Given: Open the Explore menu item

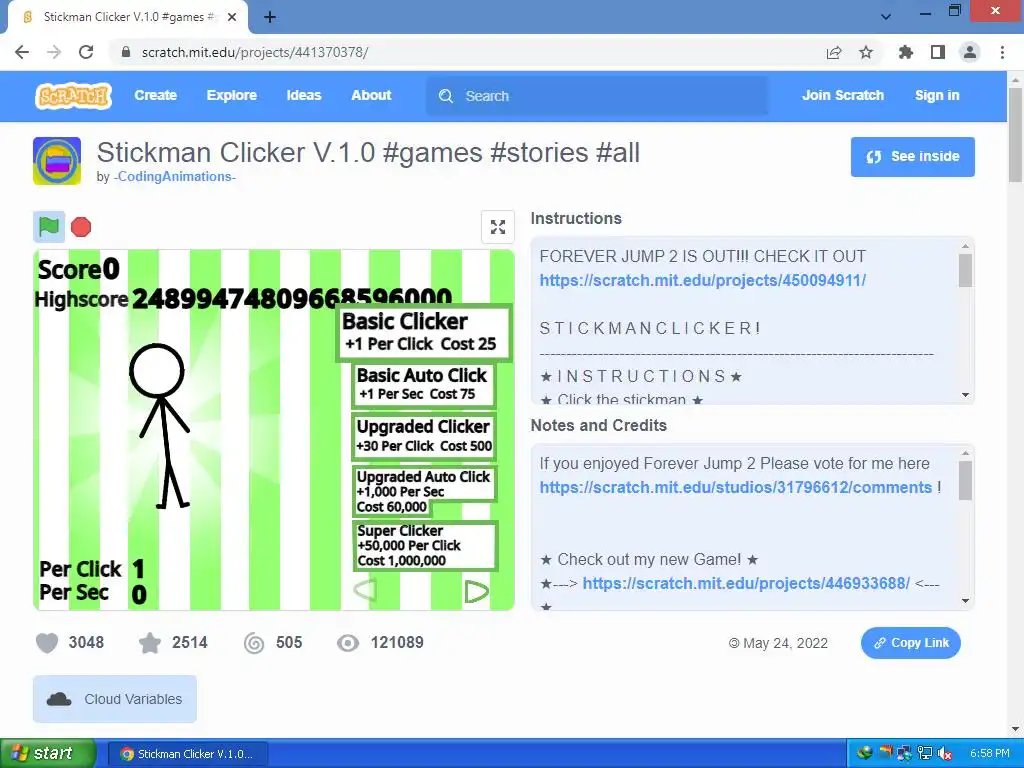Looking at the screenshot, I should click(232, 95).
